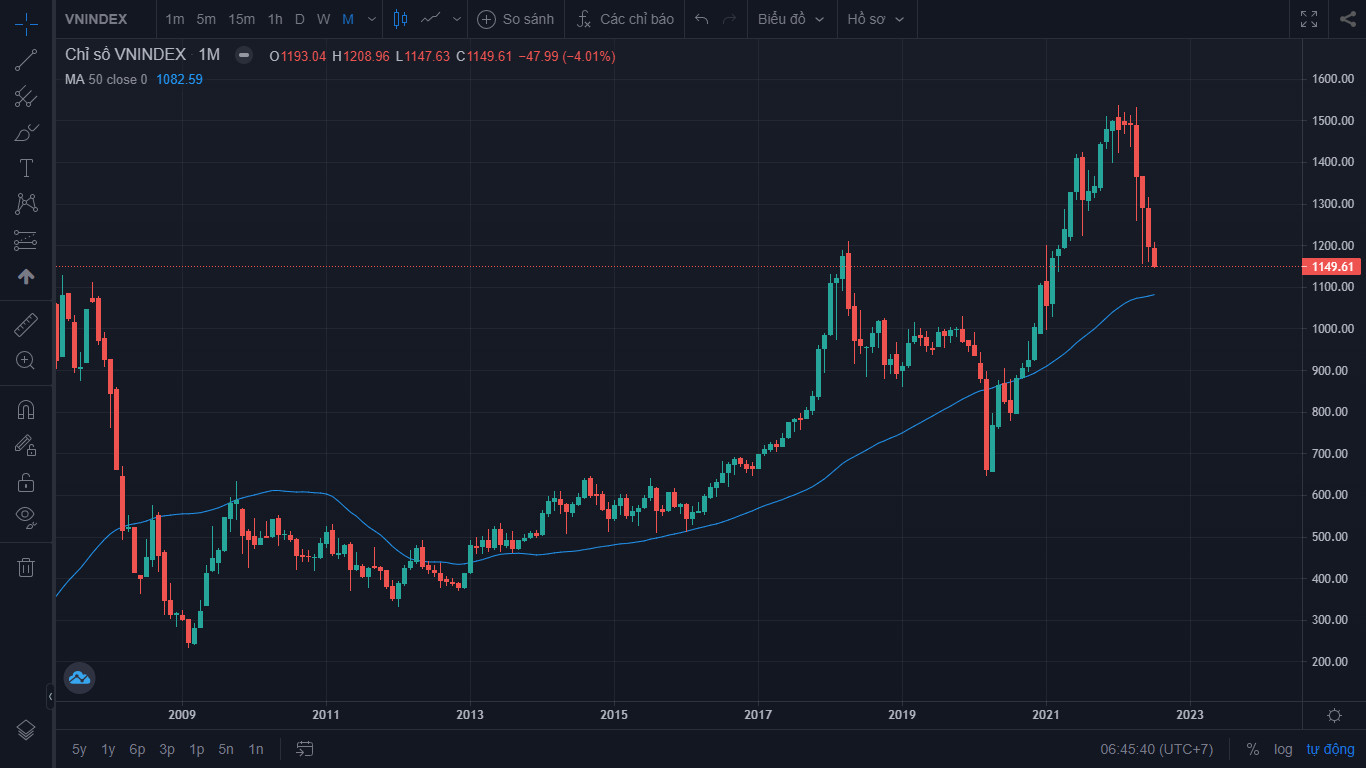The image size is (1366, 768).
Task: Open Các chỉ báo indicators
Action: coord(625,19)
